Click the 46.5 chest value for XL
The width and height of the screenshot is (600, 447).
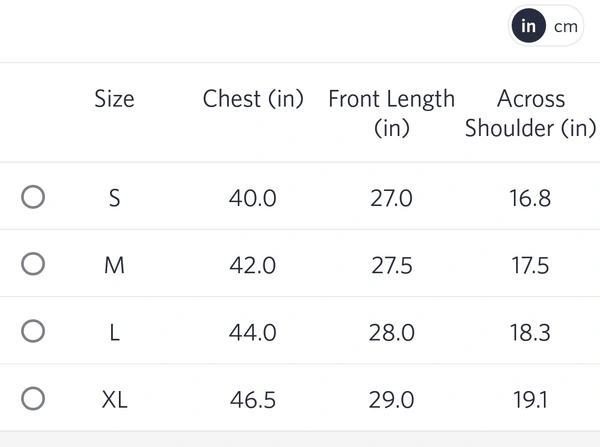[253, 400]
